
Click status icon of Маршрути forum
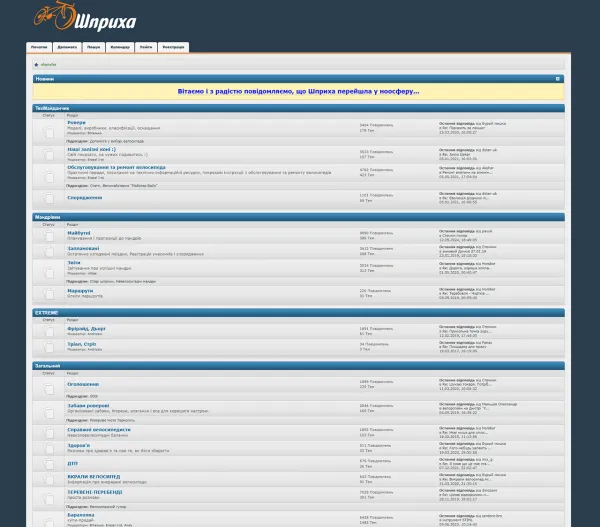coord(49,294)
